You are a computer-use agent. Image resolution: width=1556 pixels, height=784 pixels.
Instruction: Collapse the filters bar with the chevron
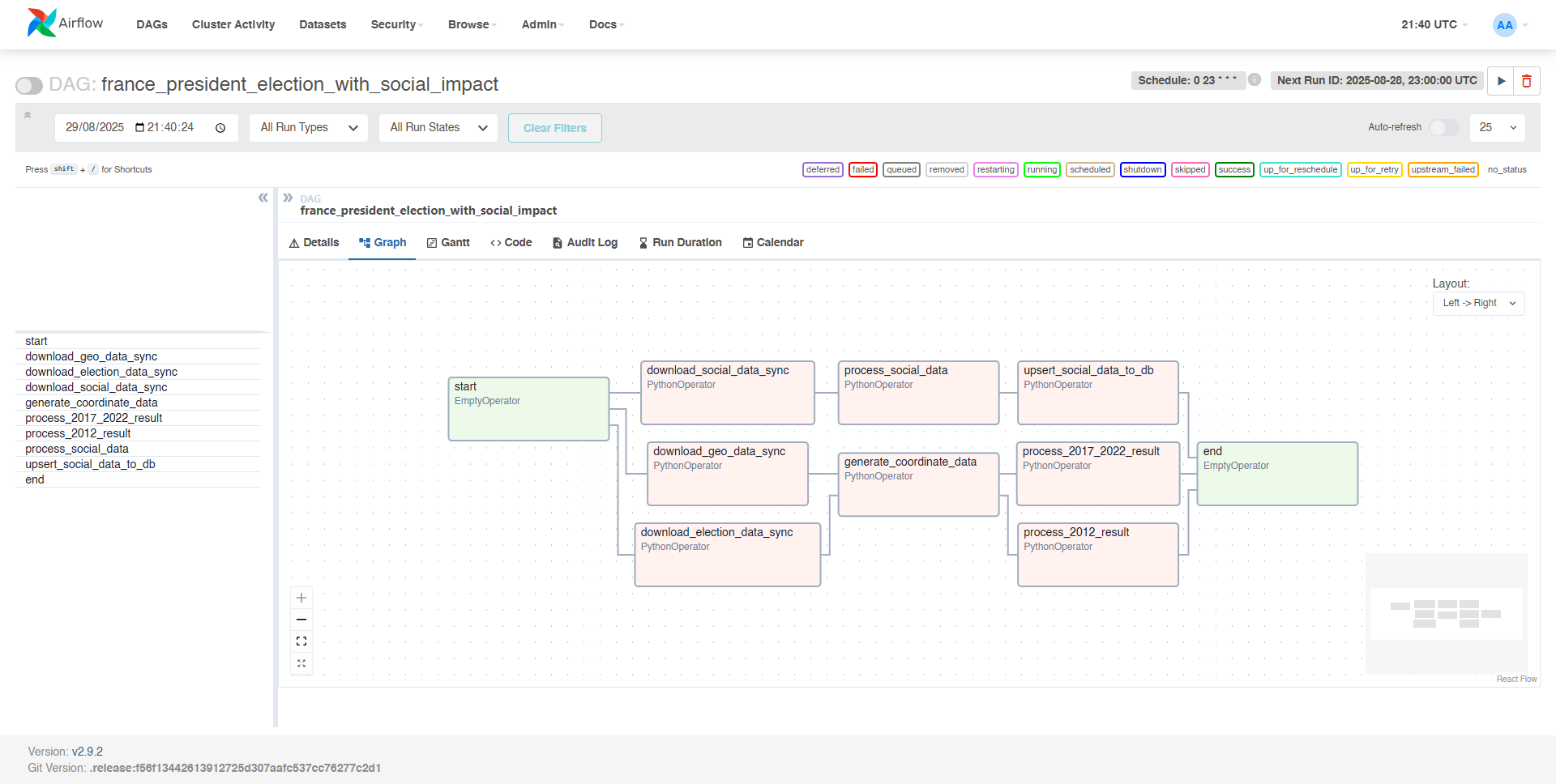click(x=28, y=115)
